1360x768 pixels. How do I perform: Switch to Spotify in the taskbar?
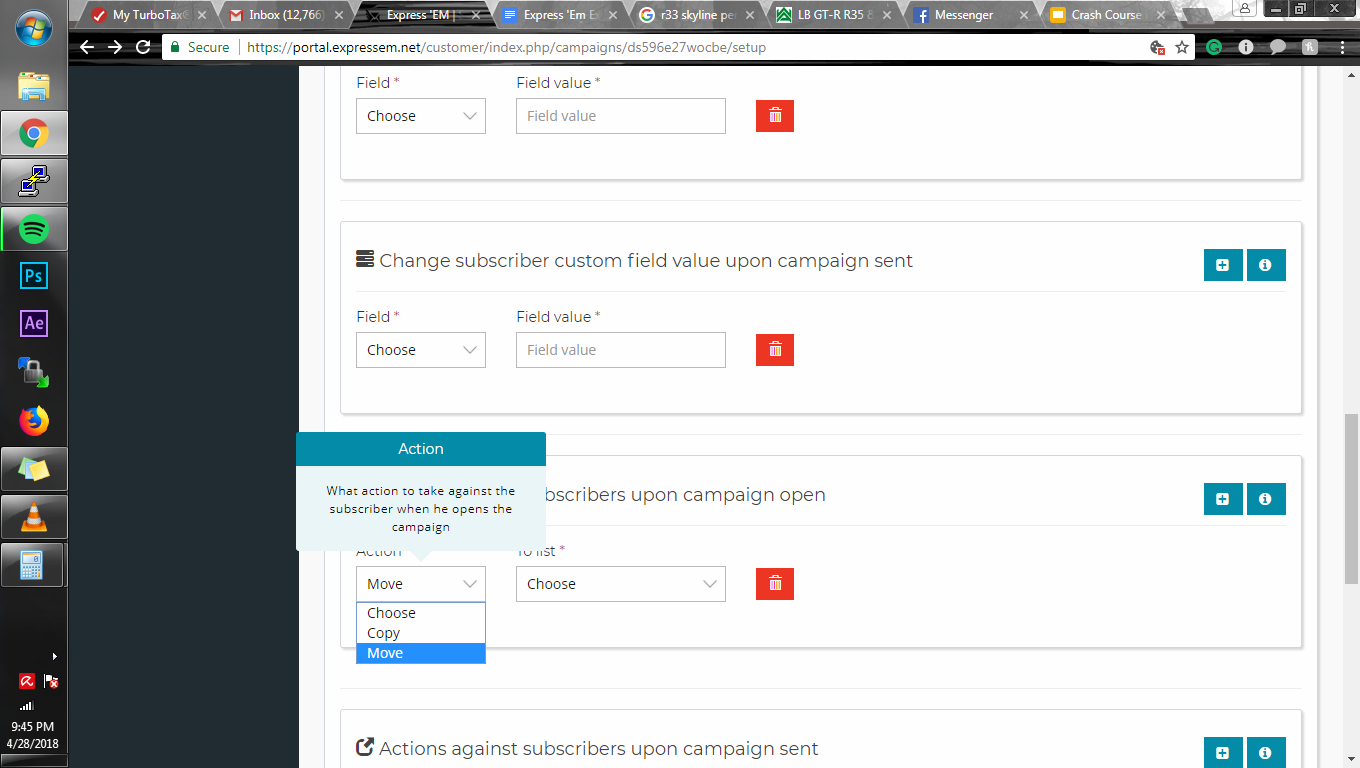tap(34, 229)
